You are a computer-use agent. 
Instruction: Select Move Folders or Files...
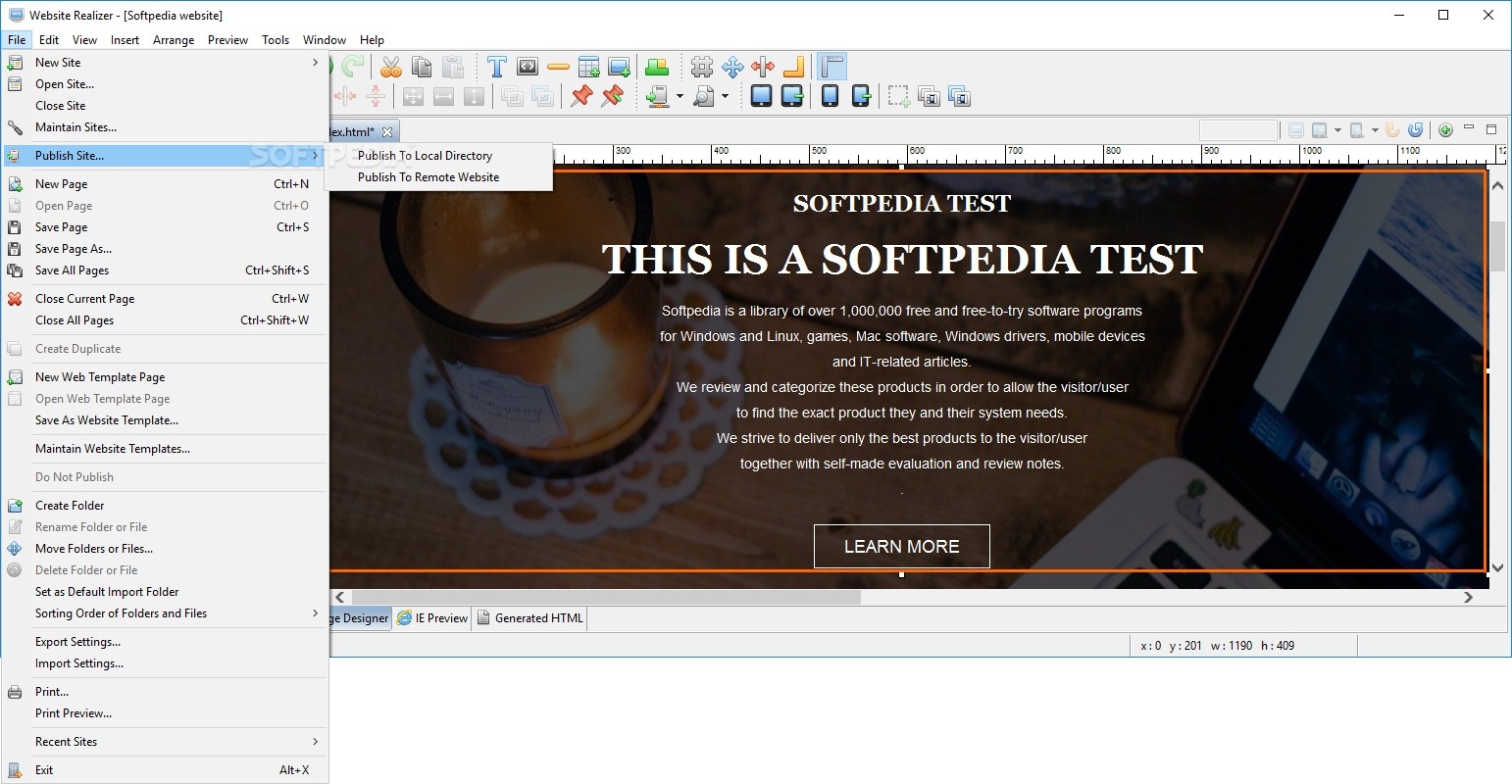[165, 549]
